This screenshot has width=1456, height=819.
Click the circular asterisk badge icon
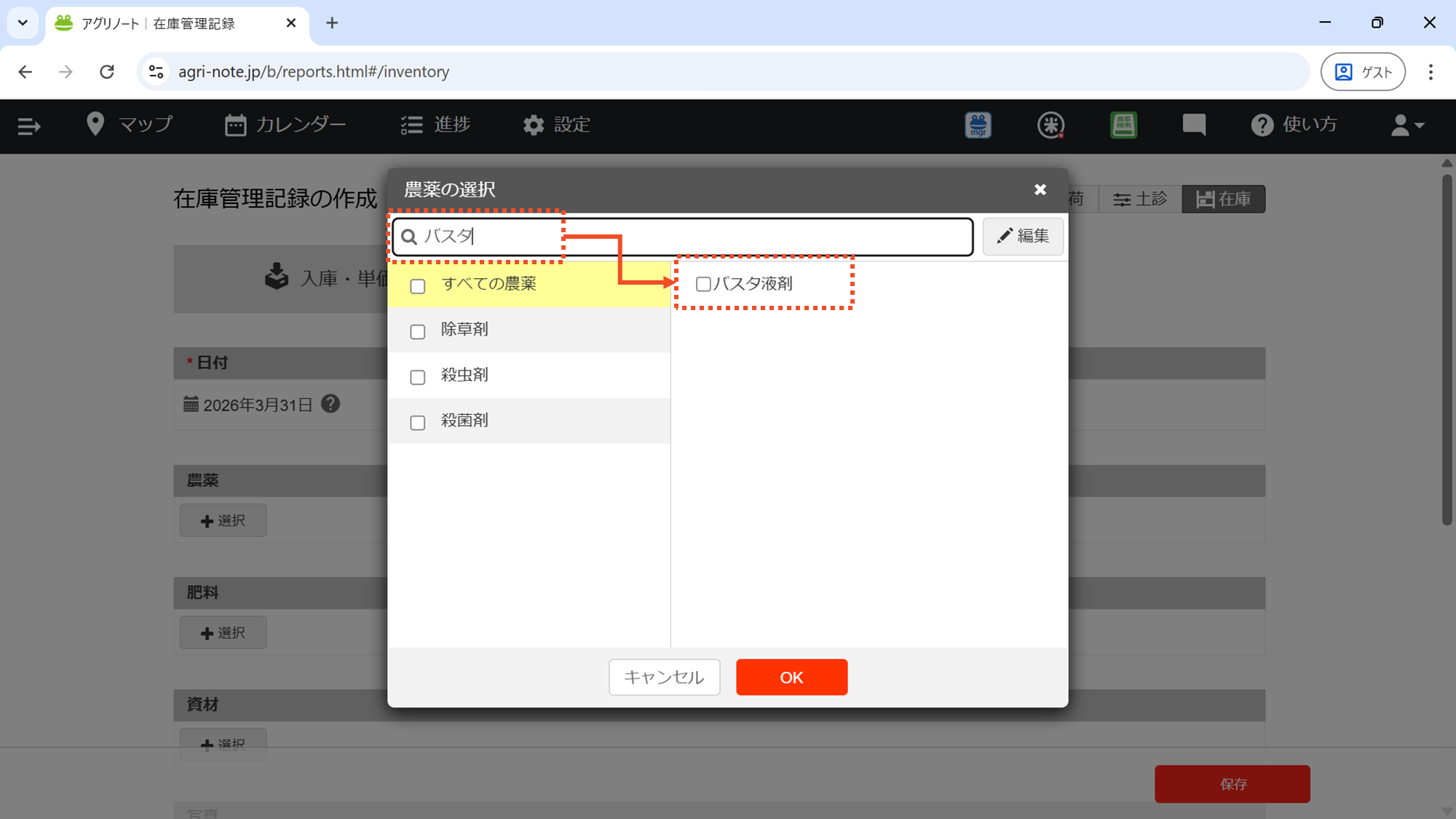(1051, 125)
